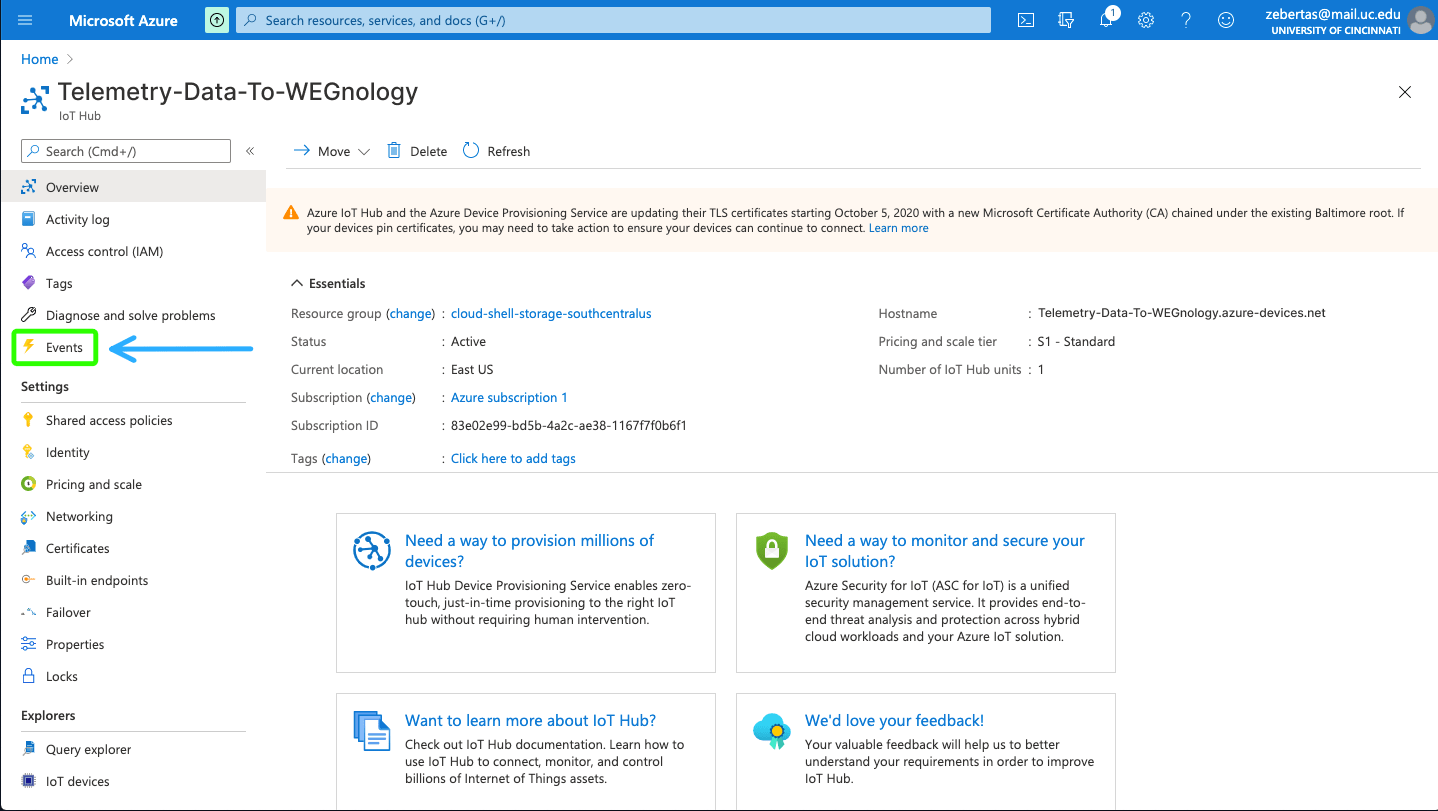Image resolution: width=1438 pixels, height=811 pixels.
Task: Collapse the left navigation with the chevron
Action: tap(249, 151)
